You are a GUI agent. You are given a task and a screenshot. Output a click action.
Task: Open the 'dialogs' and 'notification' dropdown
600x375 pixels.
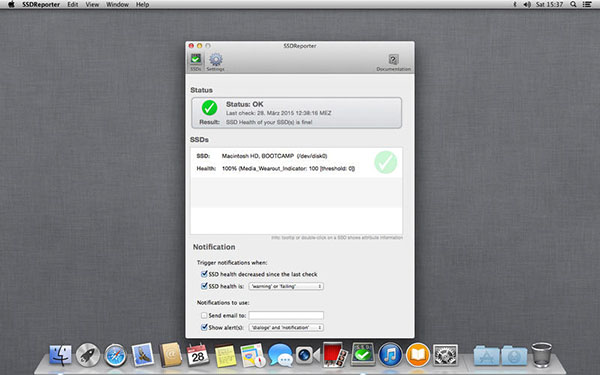(286, 328)
